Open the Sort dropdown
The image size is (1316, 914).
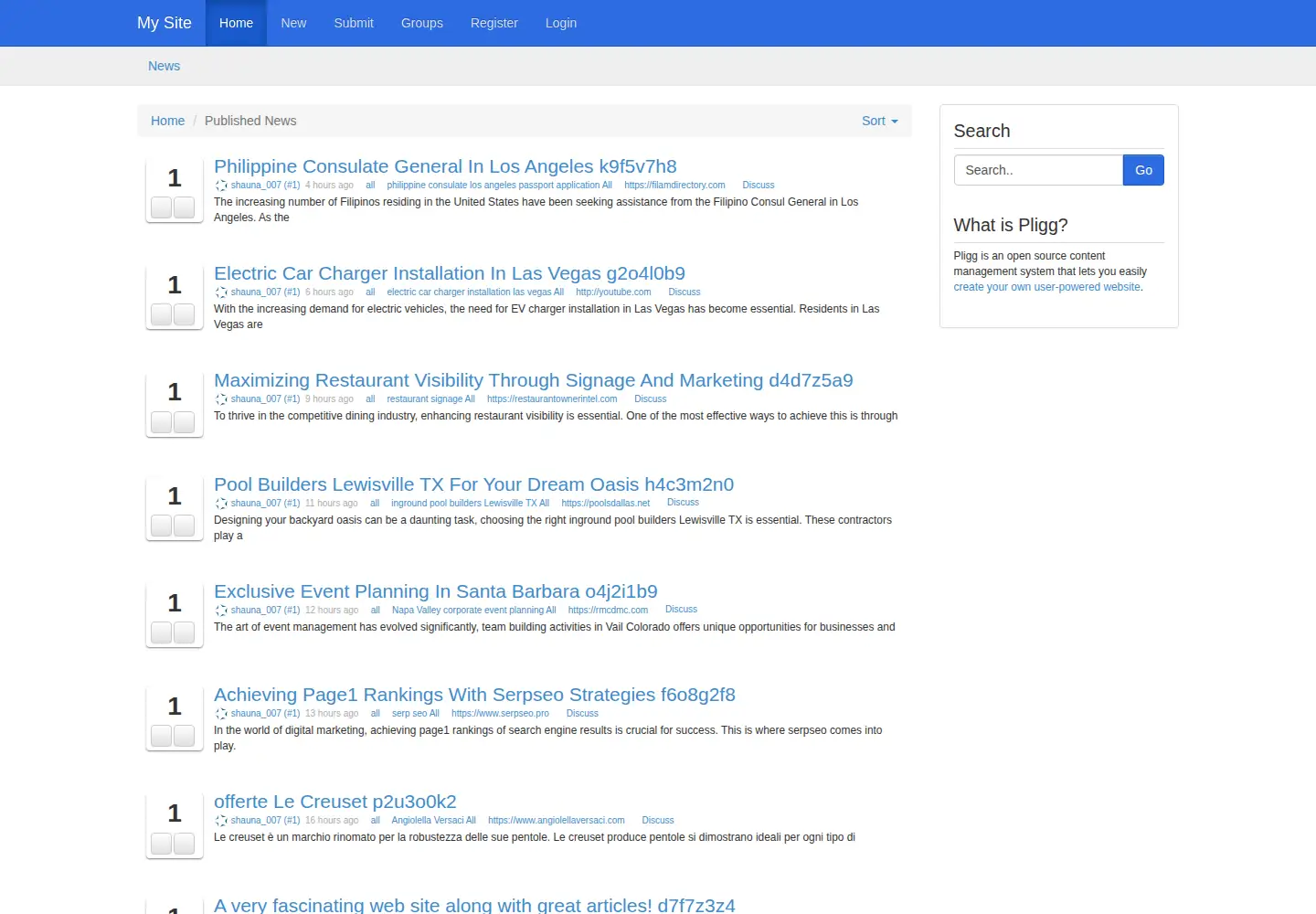click(x=880, y=121)
